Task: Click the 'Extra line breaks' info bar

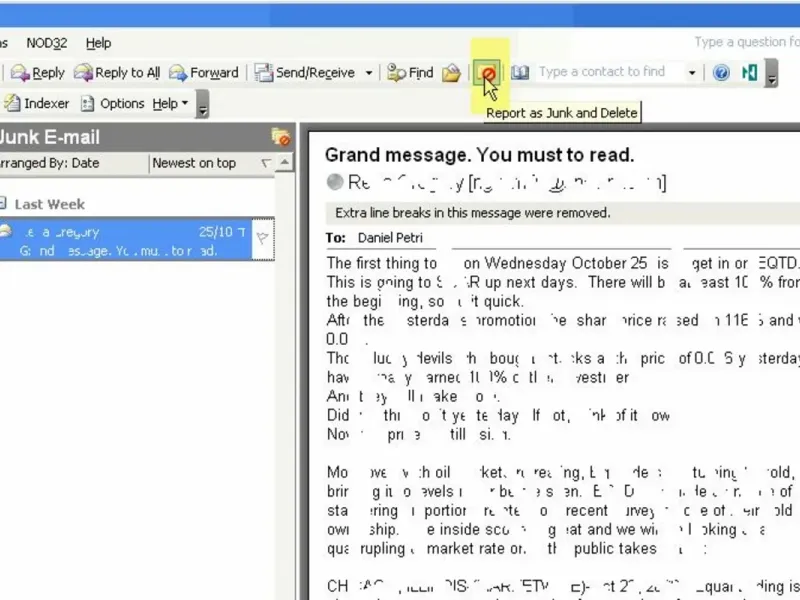Action: (562, 213)
